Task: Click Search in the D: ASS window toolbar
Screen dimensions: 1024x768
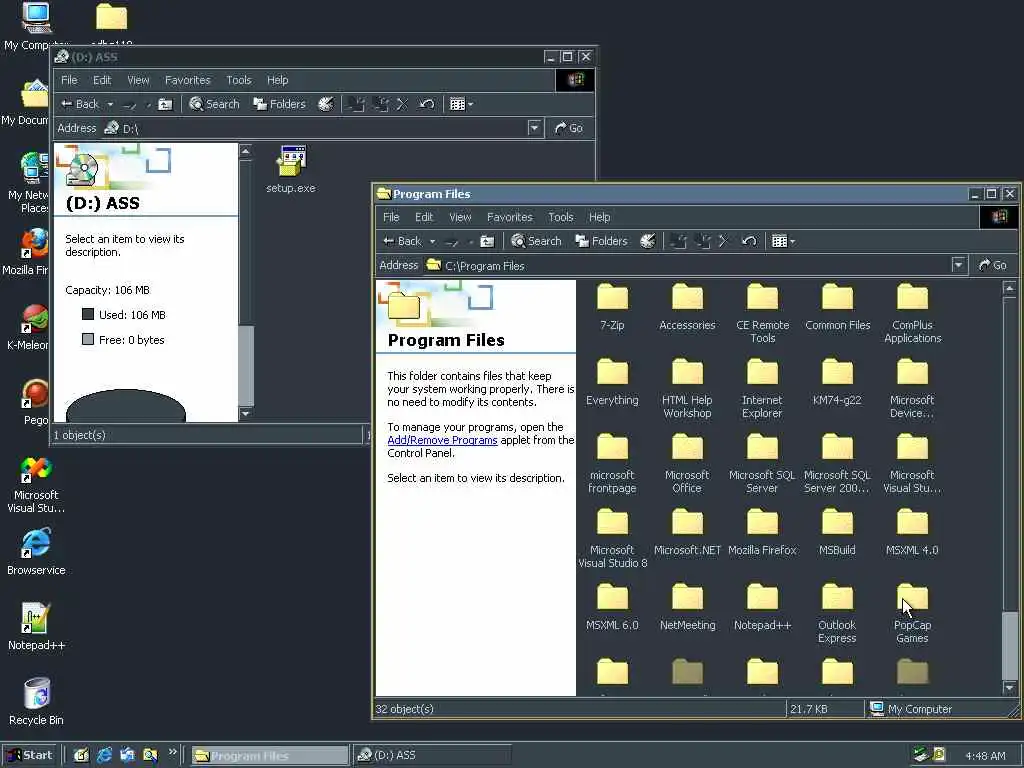Action: [x=214, y=104]
